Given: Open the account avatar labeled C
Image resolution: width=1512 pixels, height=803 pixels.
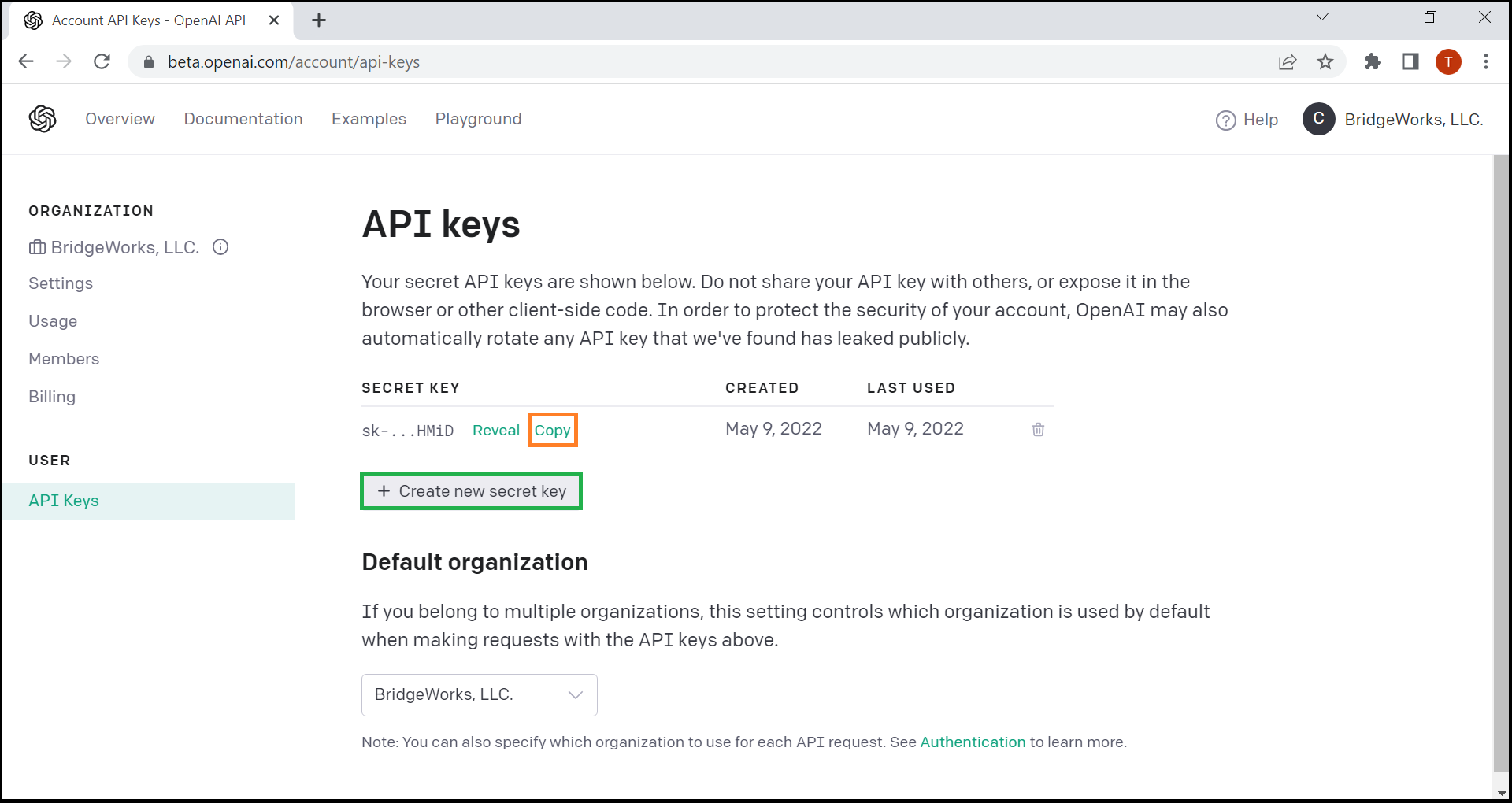Looking at the screenshot, I should click(1318, 119).
